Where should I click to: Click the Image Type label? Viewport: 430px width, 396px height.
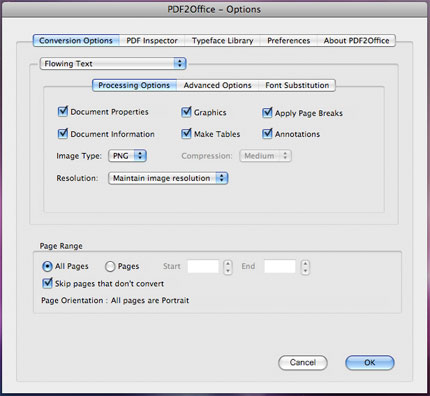click(x=79, y=156)
